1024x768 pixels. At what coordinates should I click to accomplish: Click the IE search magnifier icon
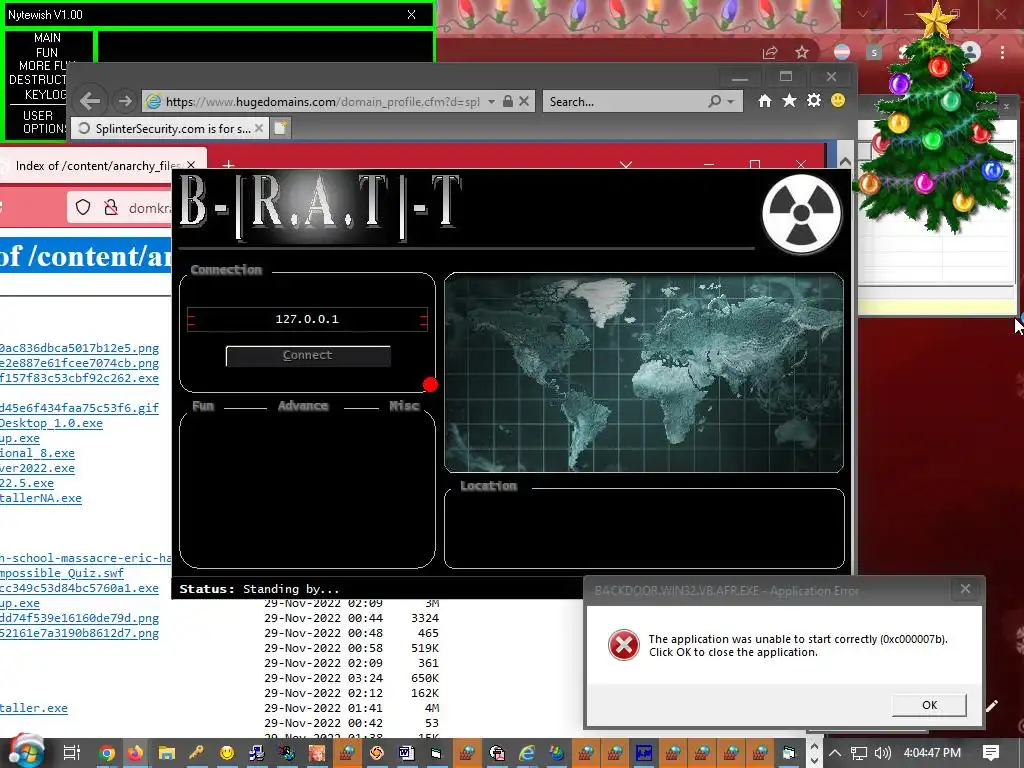point(714,101)
